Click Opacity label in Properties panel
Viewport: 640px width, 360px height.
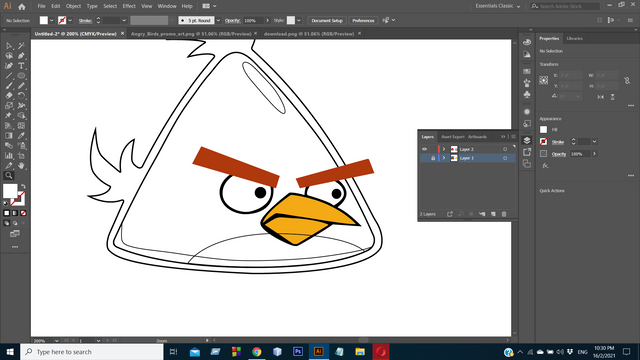tap(559, 154)
